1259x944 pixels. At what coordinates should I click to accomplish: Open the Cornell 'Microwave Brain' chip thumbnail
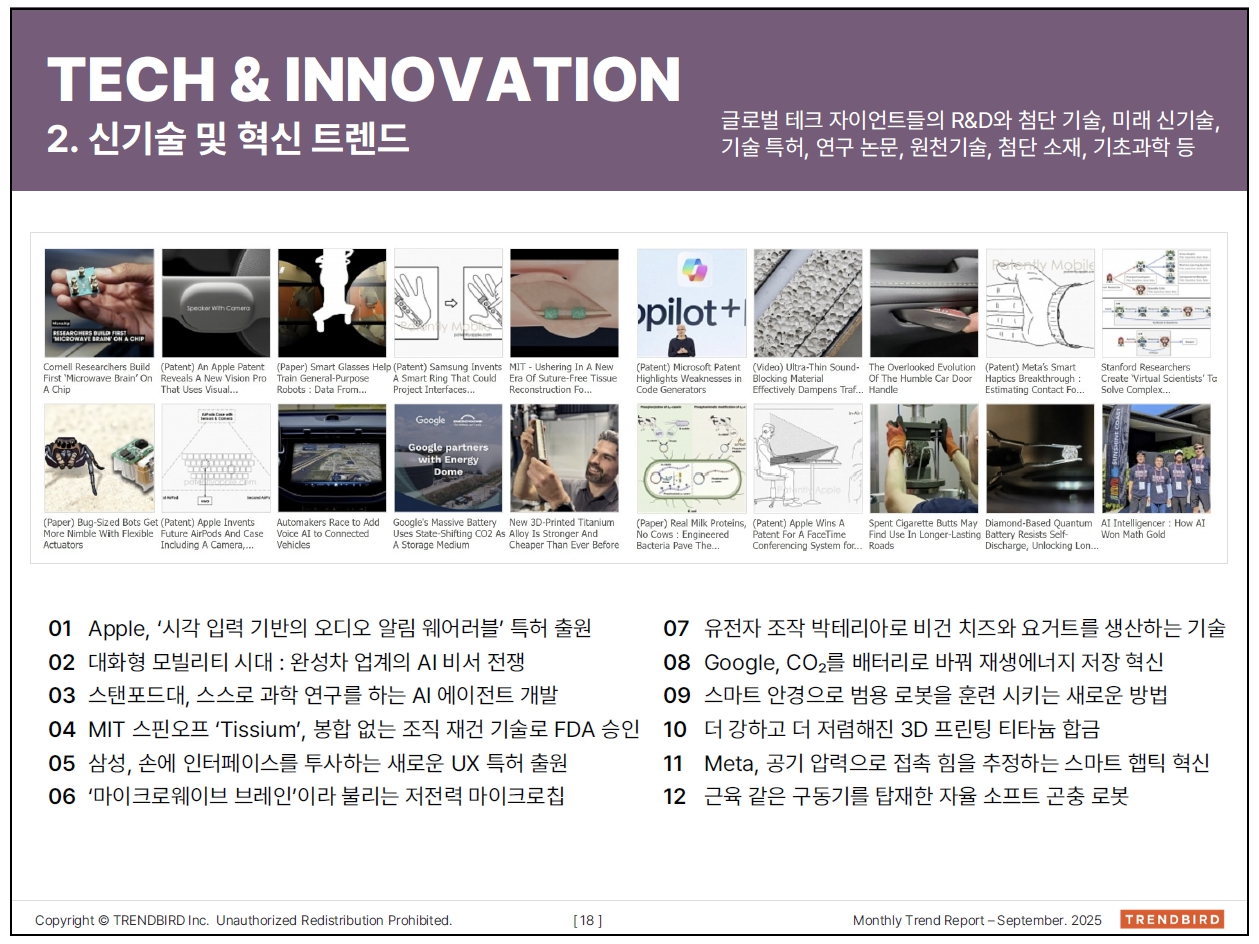(x=99, y=303)
